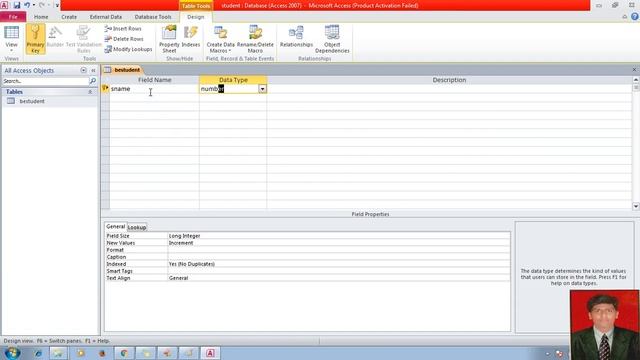Open Internet Explorer from the taskbar

tap(38, 353)
